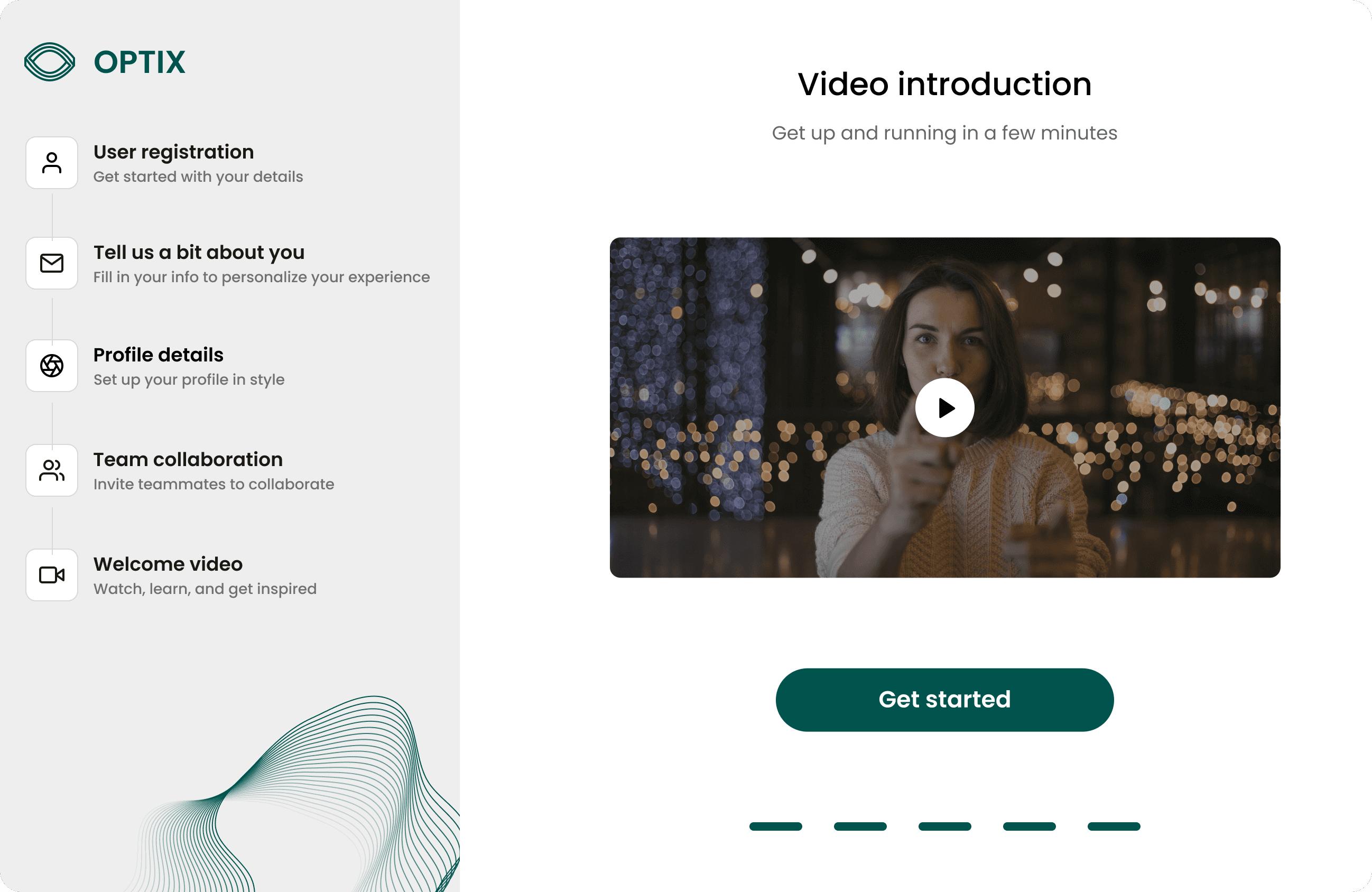Play the introduction video
This screenshot has height=892, width=1372.
click(945, 407)
